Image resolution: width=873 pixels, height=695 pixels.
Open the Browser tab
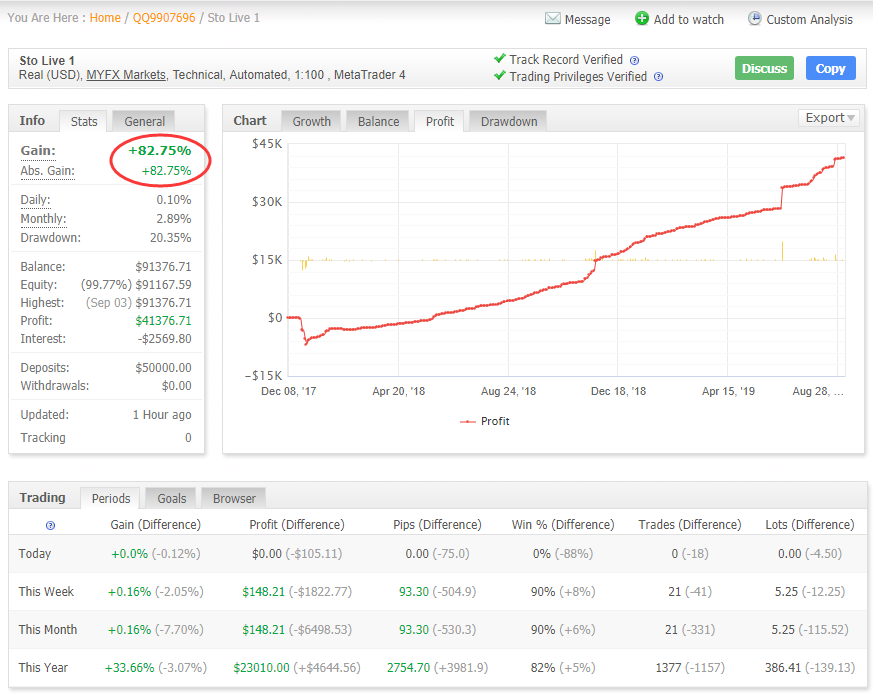pos(234,498)
